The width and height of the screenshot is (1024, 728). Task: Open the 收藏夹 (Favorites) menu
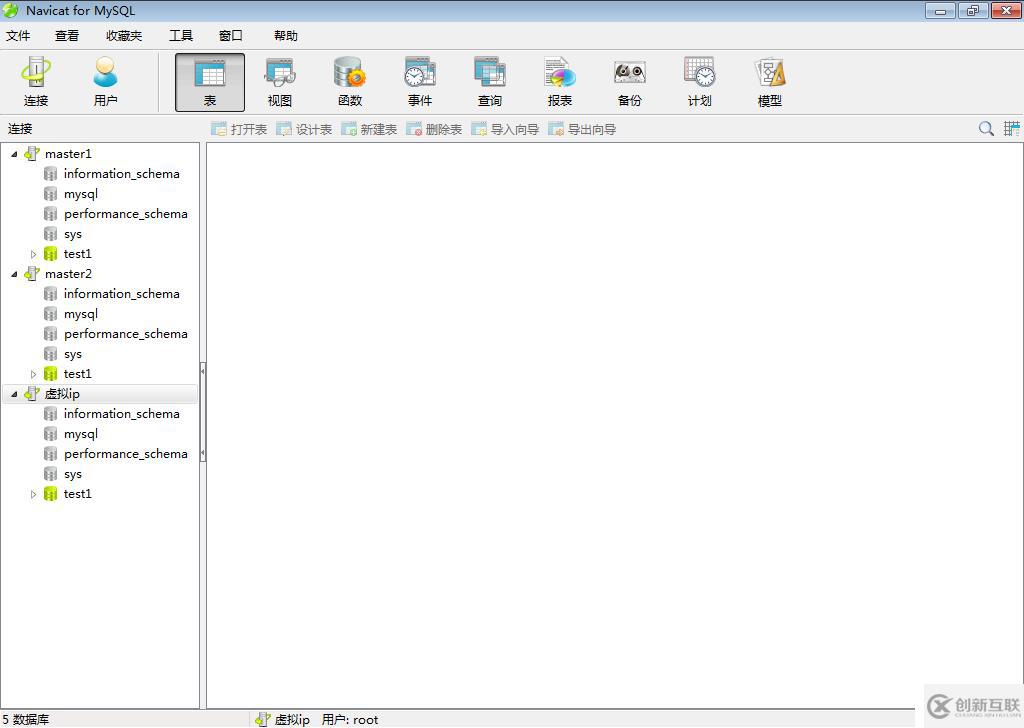coord(124,36)
